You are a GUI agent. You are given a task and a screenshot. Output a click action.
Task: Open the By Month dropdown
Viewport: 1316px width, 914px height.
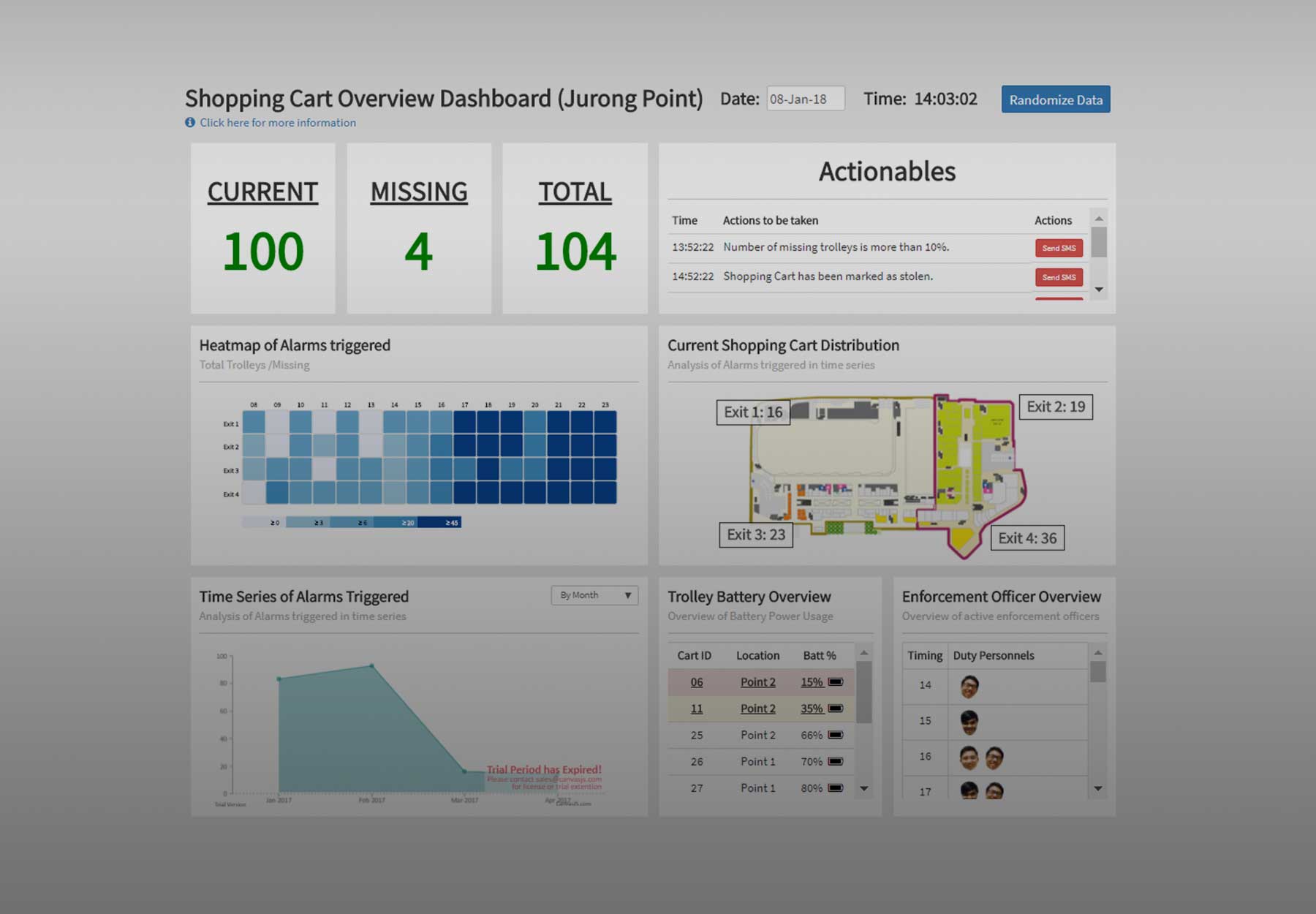pyautogui.click(x=594, y=595)
